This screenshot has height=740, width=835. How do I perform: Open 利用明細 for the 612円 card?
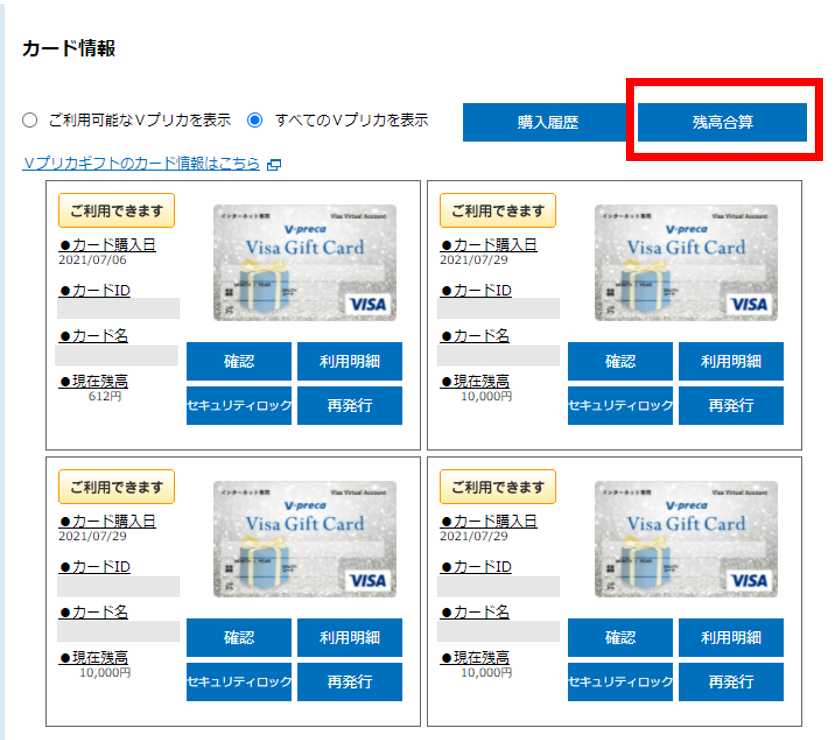pyautogui.click(x=349, y=361)
